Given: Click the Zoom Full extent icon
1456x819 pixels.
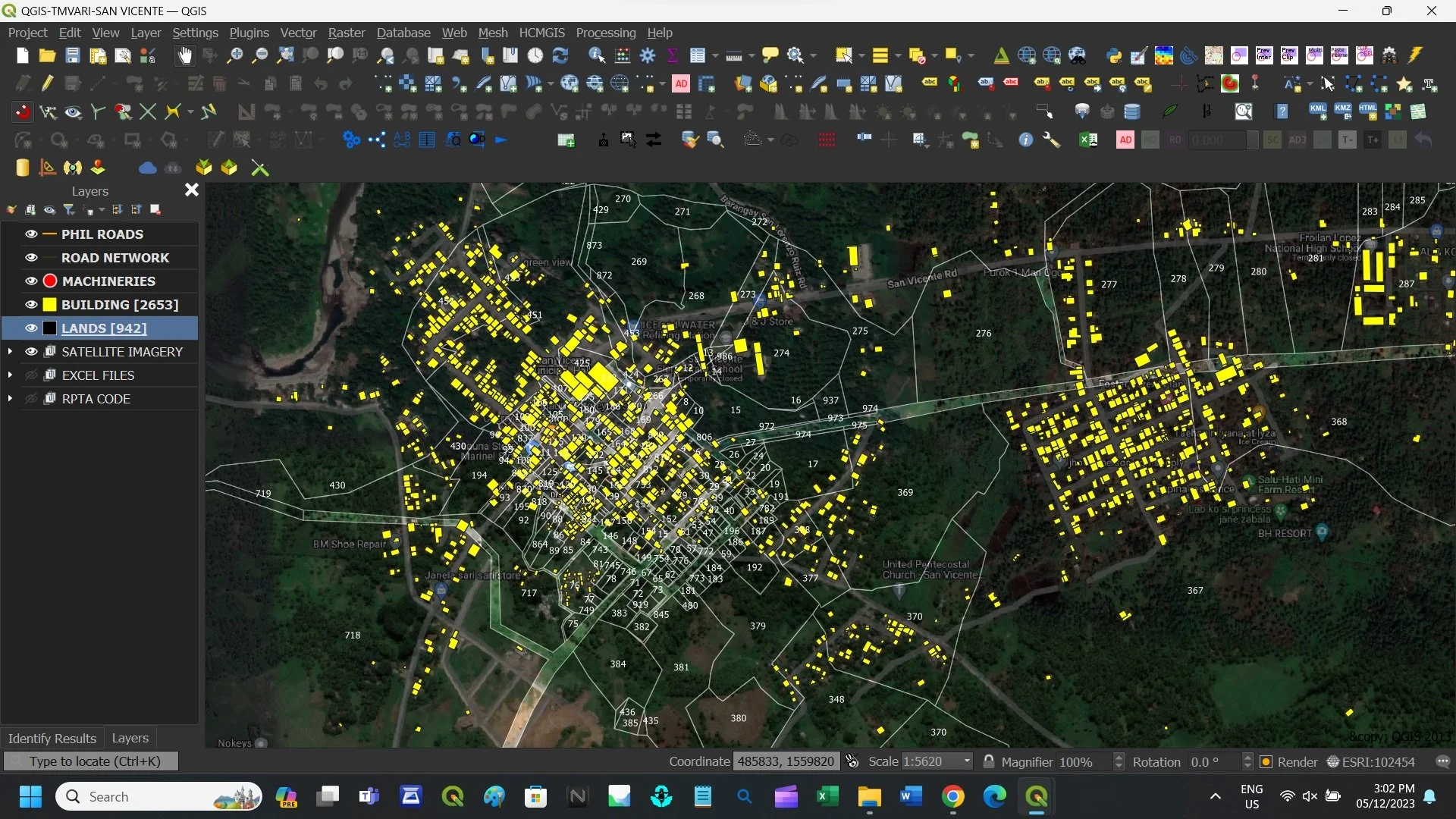Looking at the screenshot, I should [285, 55].
